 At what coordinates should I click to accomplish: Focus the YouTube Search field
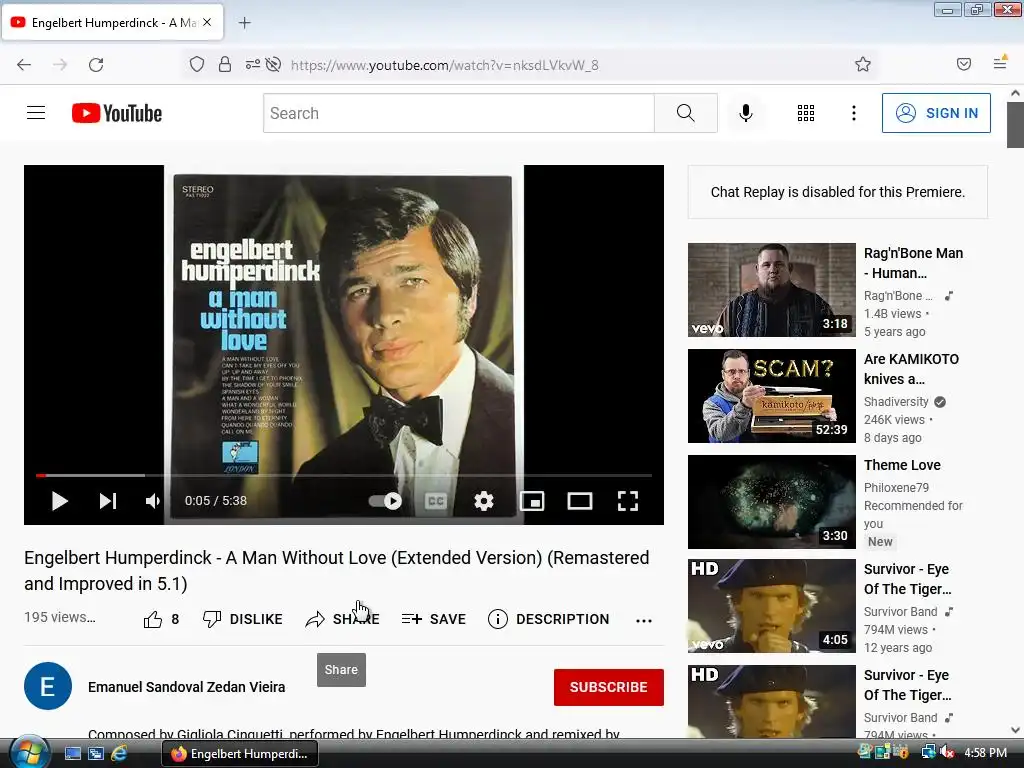[458, 113]
